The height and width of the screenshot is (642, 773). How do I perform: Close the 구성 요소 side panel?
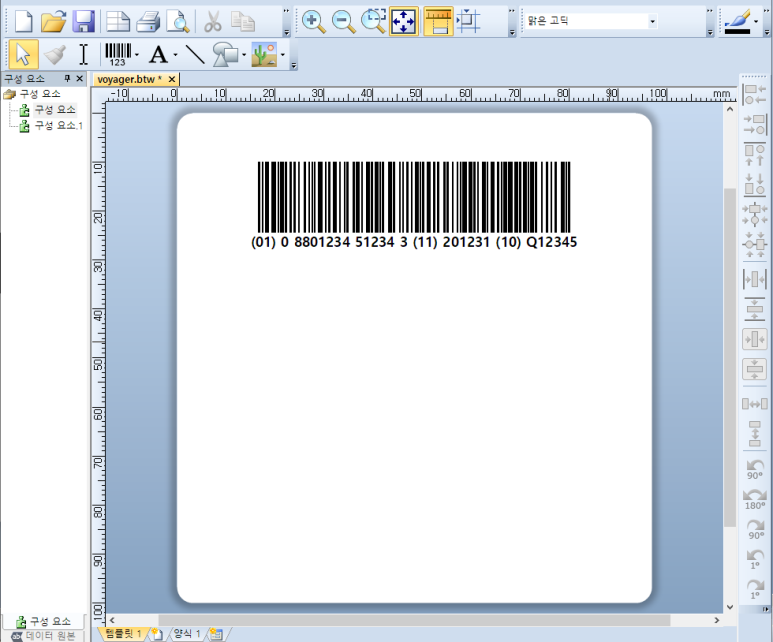point(79,78)
